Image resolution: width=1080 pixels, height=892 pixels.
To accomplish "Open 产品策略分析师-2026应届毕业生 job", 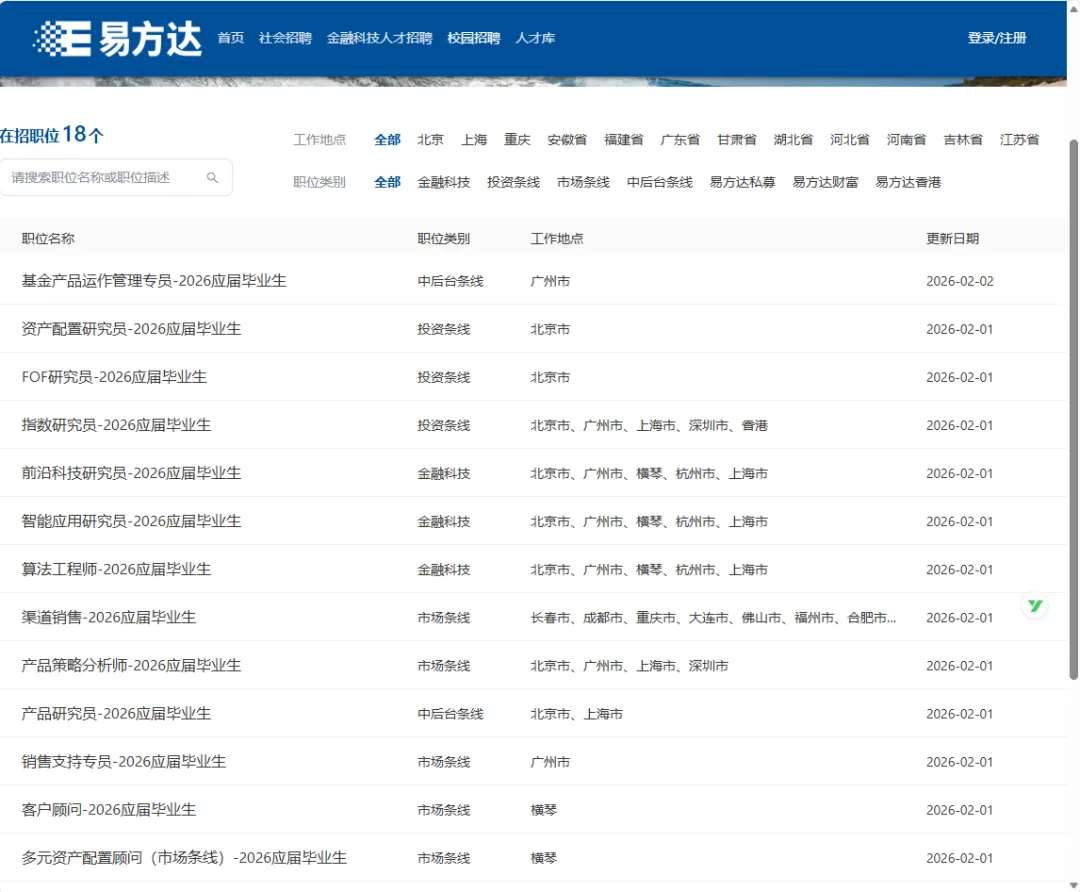I will pos(131,666).
